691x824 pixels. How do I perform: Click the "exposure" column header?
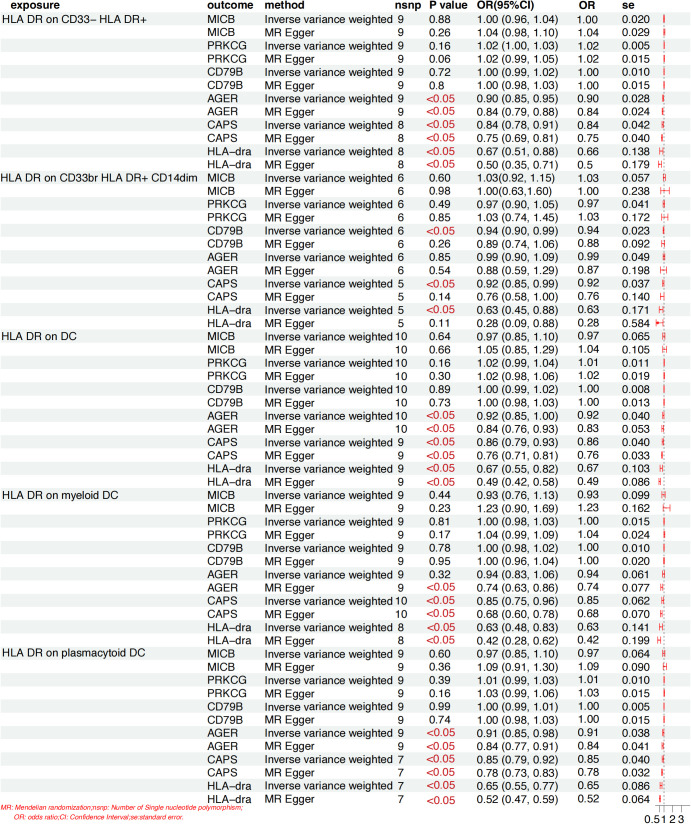(x=35, y=5)
